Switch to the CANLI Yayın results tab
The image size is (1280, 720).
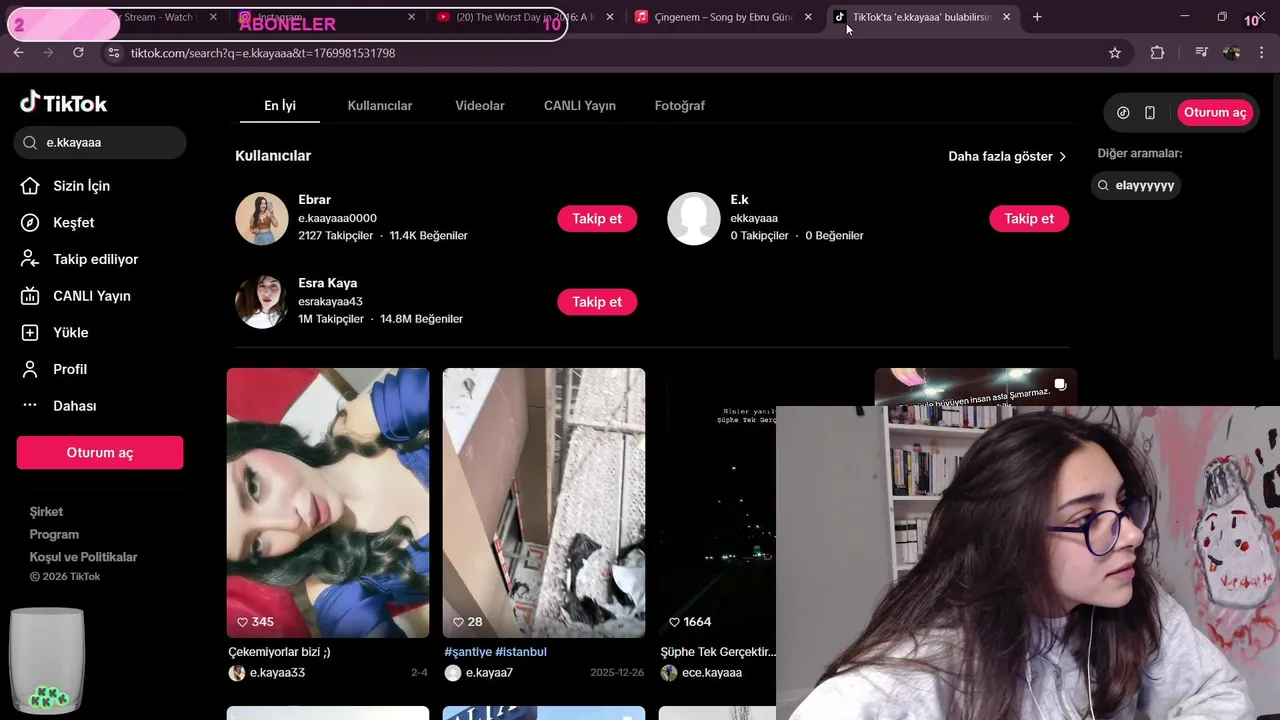pos(580,106)
